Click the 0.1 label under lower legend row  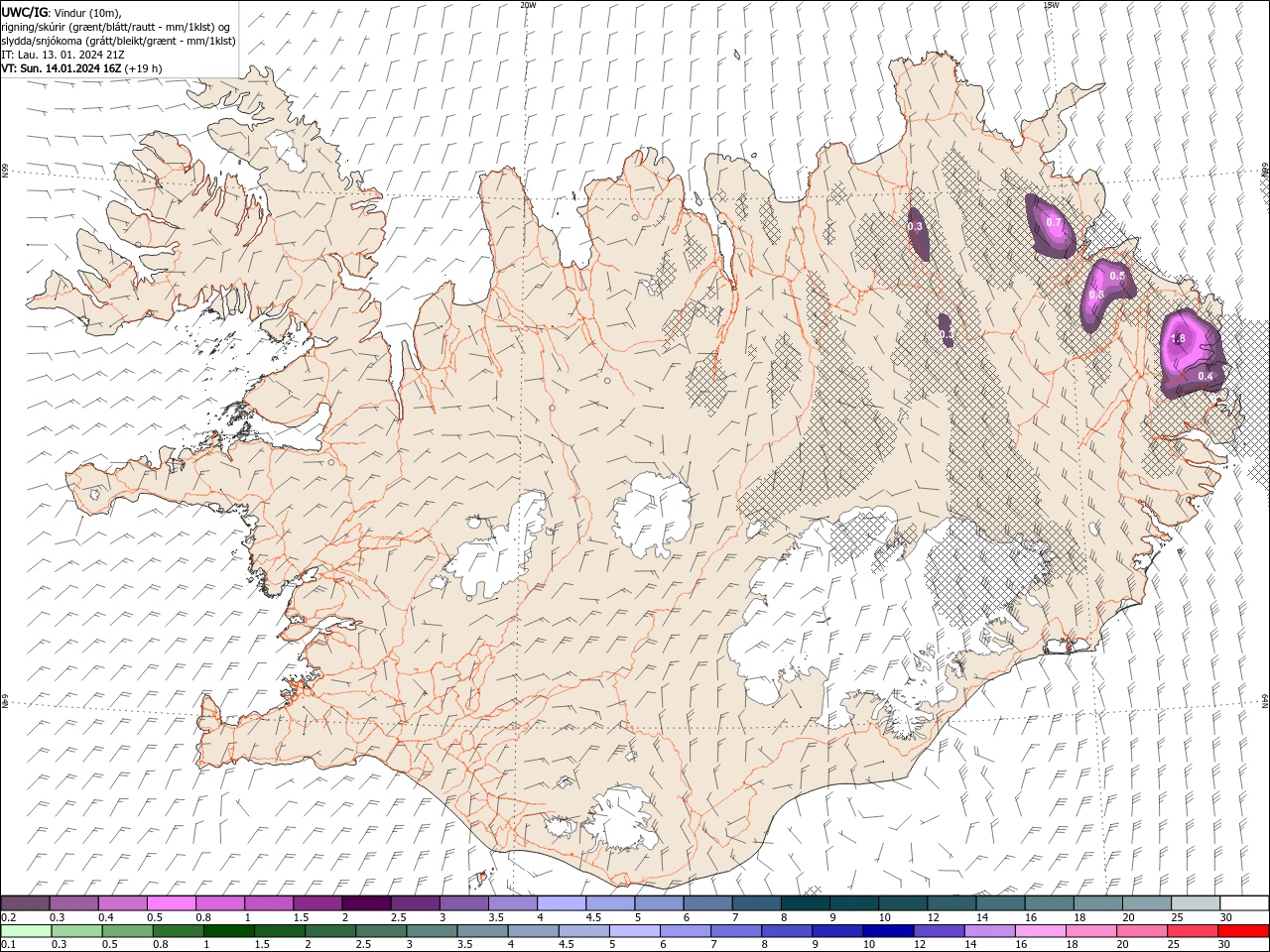pyautogui.click(x=7, y=945)
